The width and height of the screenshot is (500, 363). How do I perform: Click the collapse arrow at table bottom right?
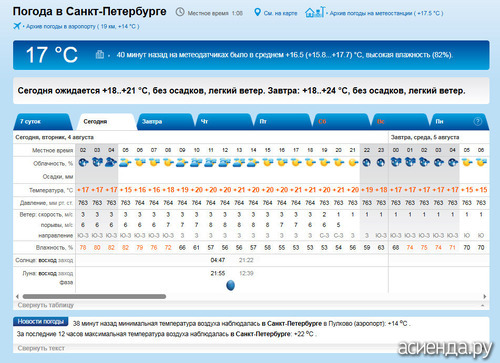[483, 305]
